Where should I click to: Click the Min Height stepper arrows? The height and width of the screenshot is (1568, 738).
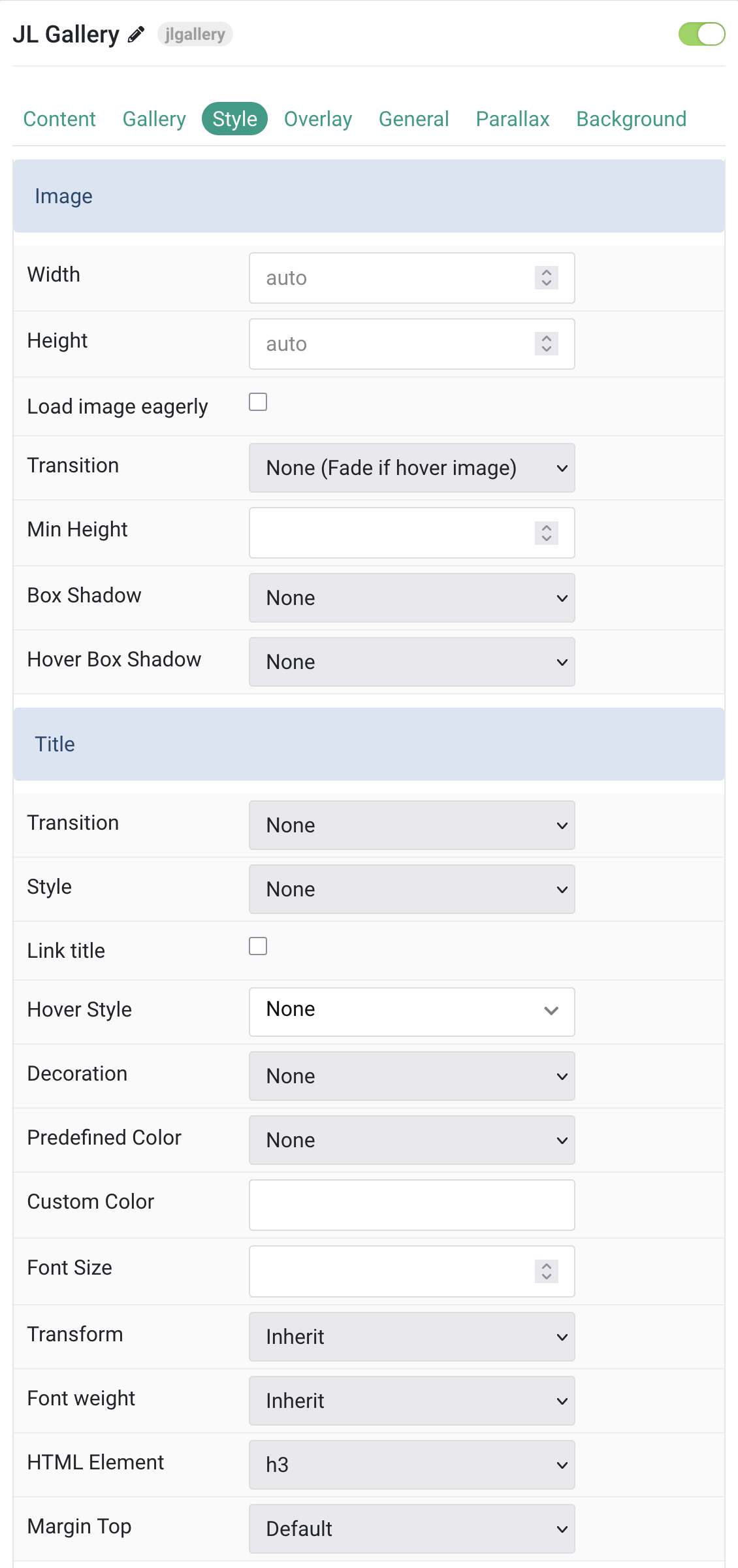click(547, 532)
